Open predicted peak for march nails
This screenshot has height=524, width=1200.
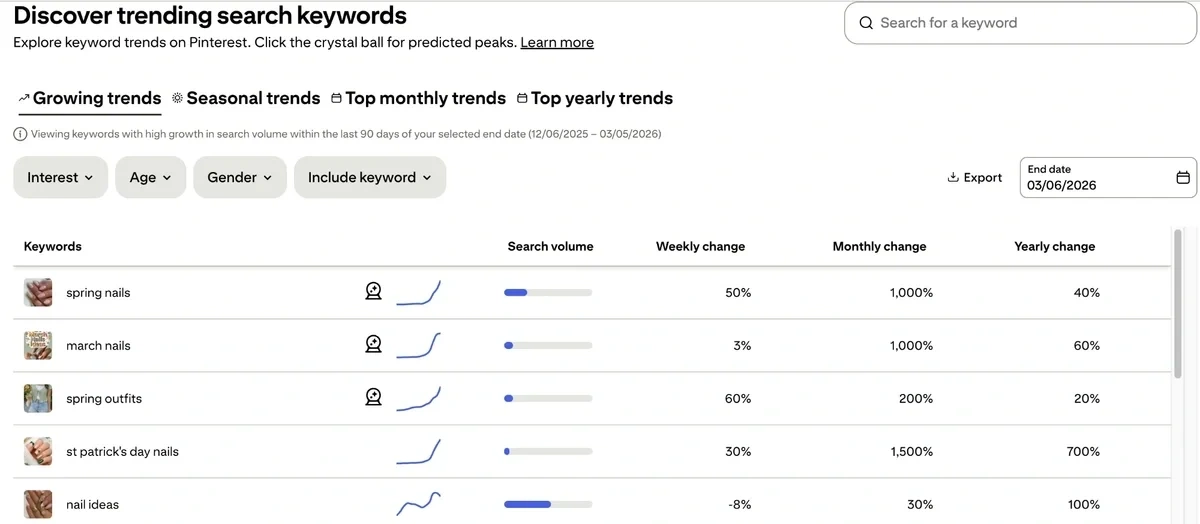pos(373,345)
